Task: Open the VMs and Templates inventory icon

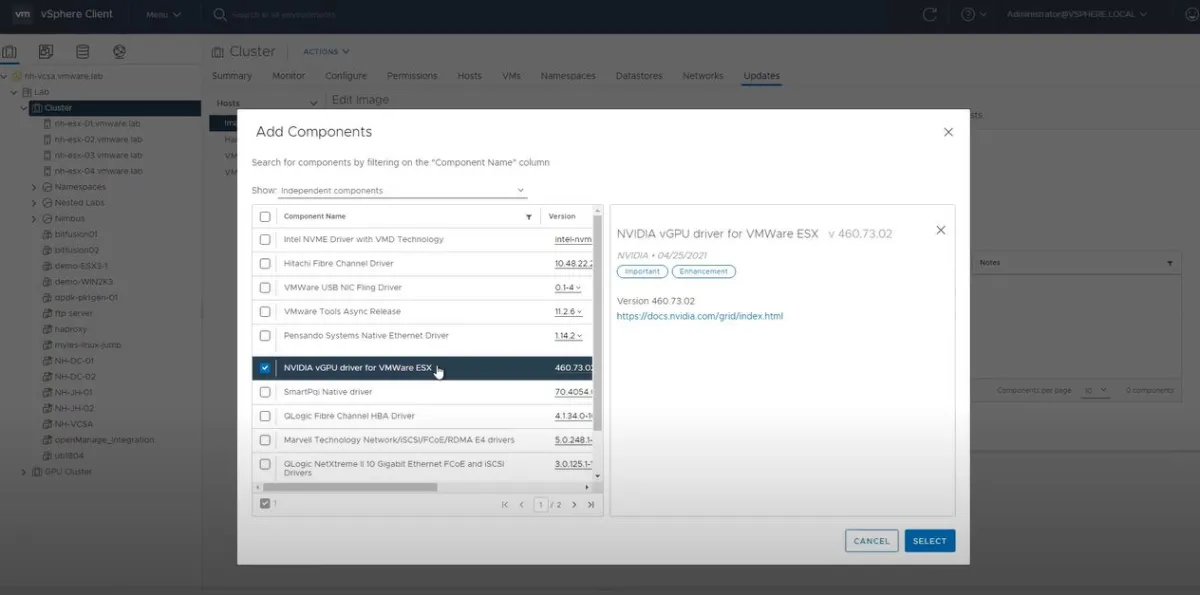Action: coord(46,52)
